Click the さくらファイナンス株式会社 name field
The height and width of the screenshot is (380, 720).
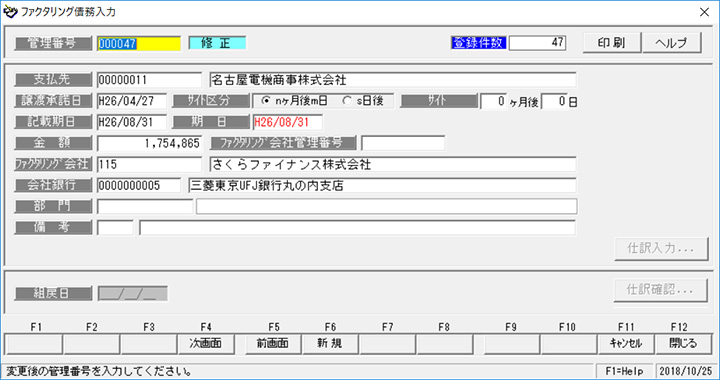(393, 164)
